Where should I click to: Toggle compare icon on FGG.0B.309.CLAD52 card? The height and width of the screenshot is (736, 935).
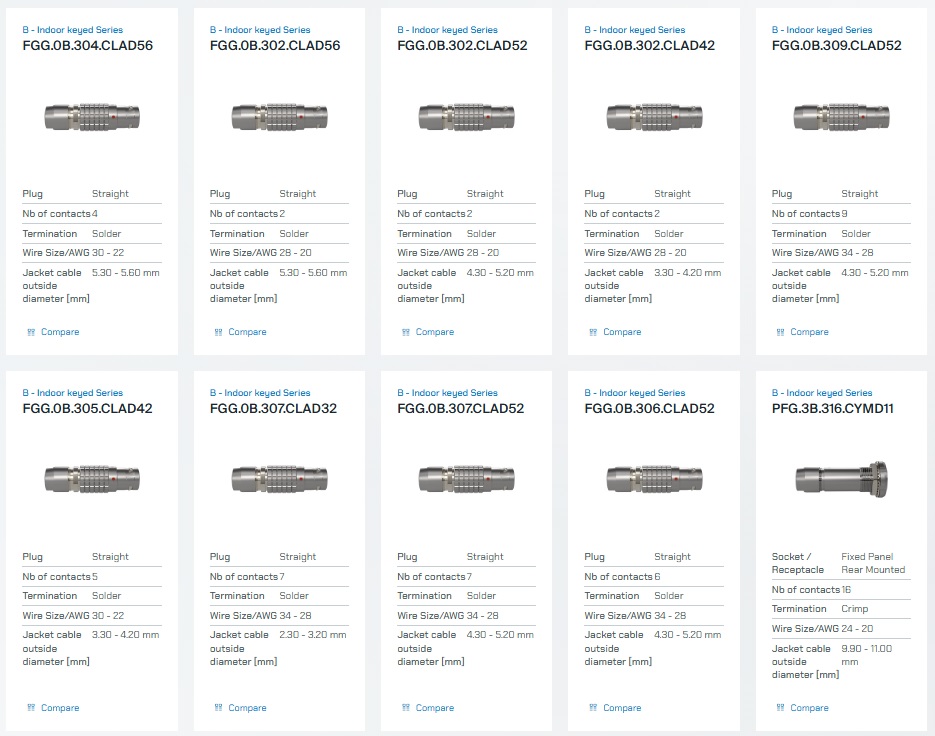tap(779, 332)
